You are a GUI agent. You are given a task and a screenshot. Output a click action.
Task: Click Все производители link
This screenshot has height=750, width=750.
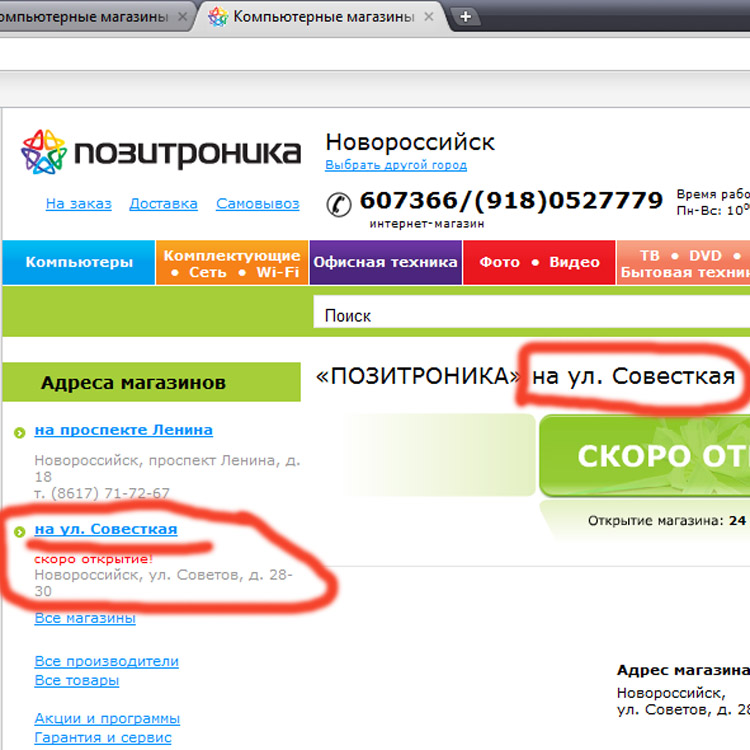click(x=106, y=661)
